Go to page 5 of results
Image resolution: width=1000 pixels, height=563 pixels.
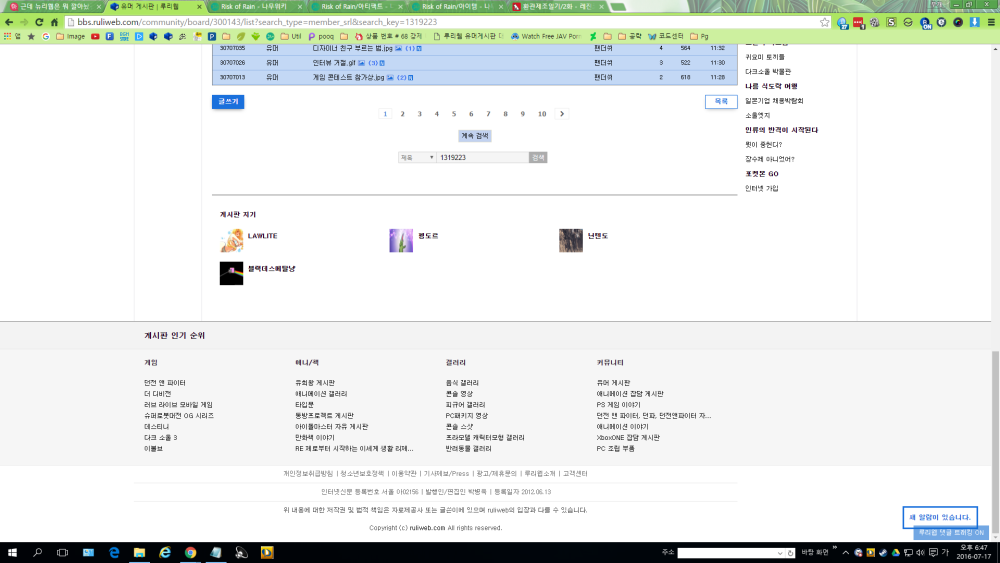[454, 114]
